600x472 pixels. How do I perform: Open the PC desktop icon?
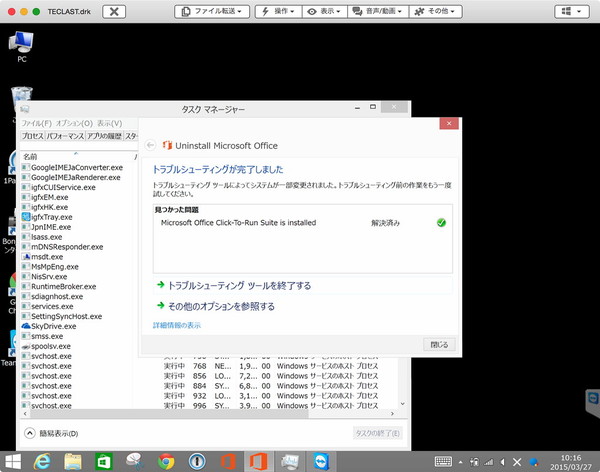click(x=21, y=47)
